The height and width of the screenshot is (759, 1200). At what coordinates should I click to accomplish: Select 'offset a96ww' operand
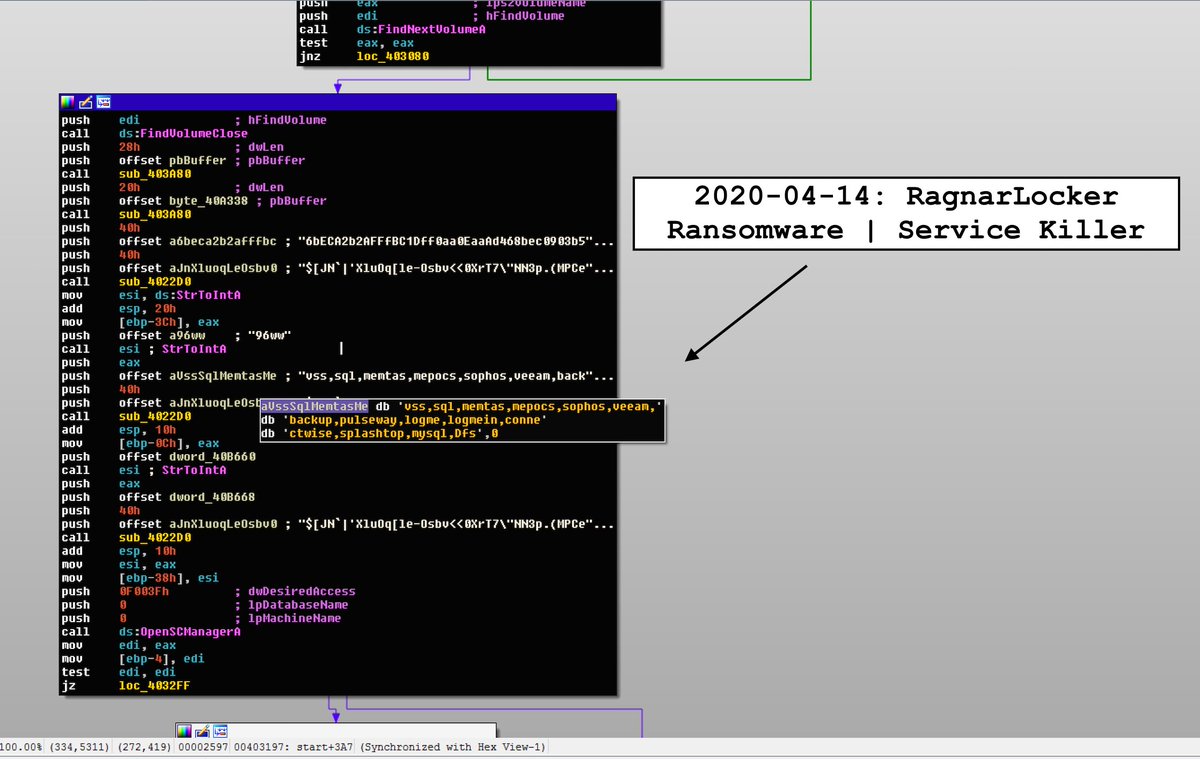[x=162, y=335]
